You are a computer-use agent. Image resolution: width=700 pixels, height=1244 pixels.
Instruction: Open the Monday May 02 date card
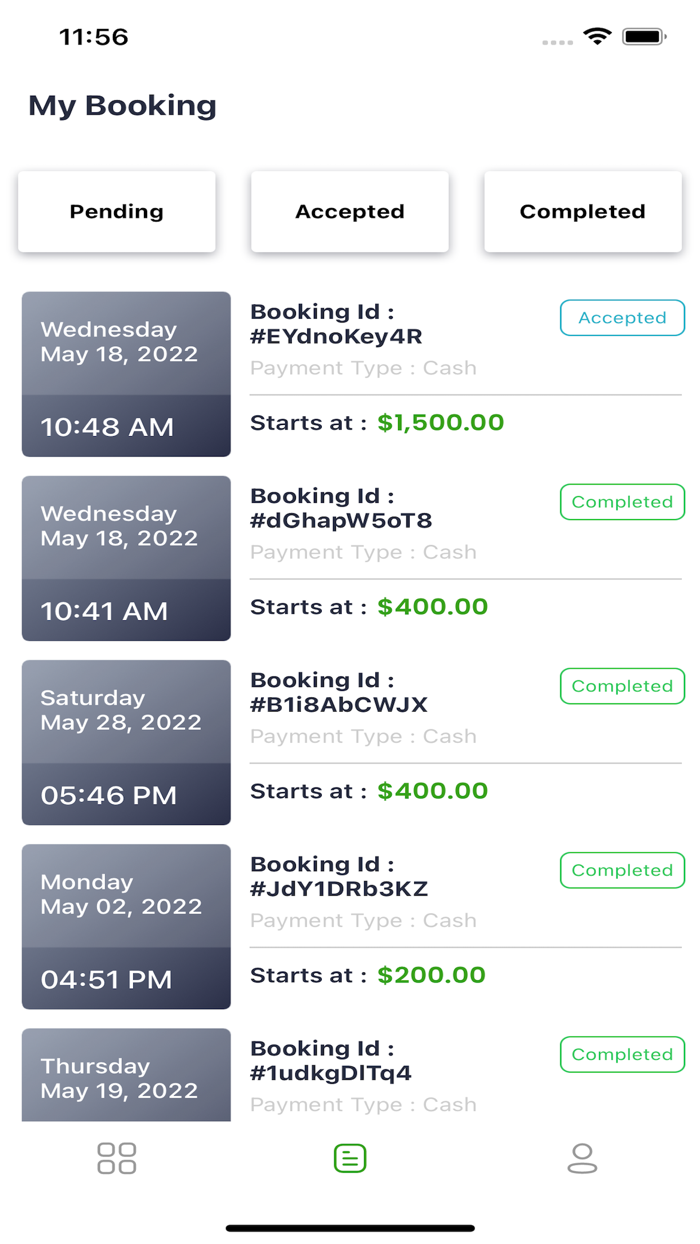pyautogui.click(x=126, y=926)
